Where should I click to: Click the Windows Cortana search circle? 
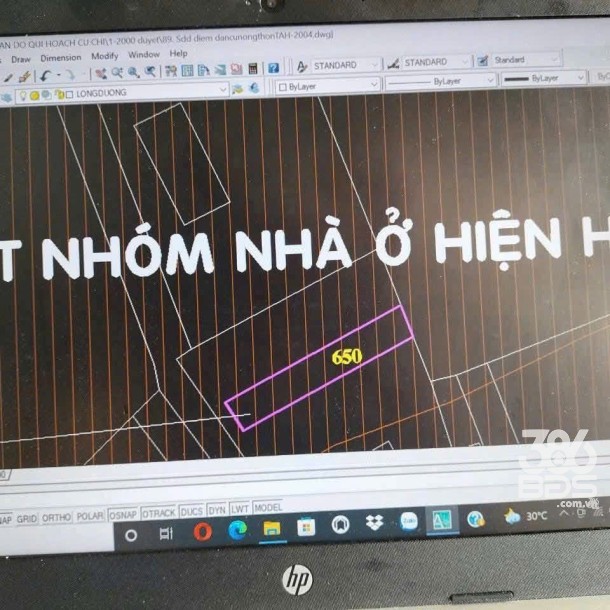pos(131,536)
